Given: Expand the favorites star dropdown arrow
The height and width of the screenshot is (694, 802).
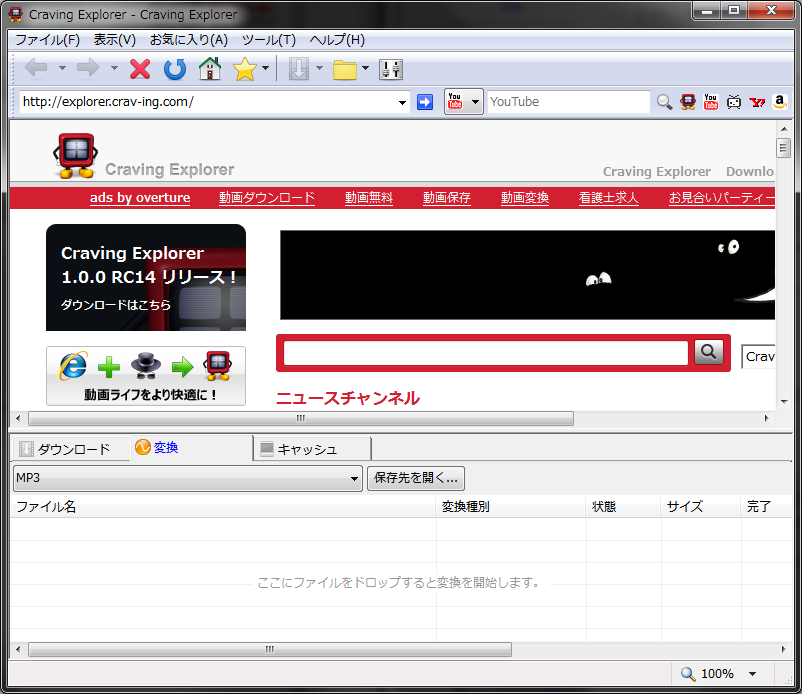Looking at the screenshot, I should click(265, 68).
